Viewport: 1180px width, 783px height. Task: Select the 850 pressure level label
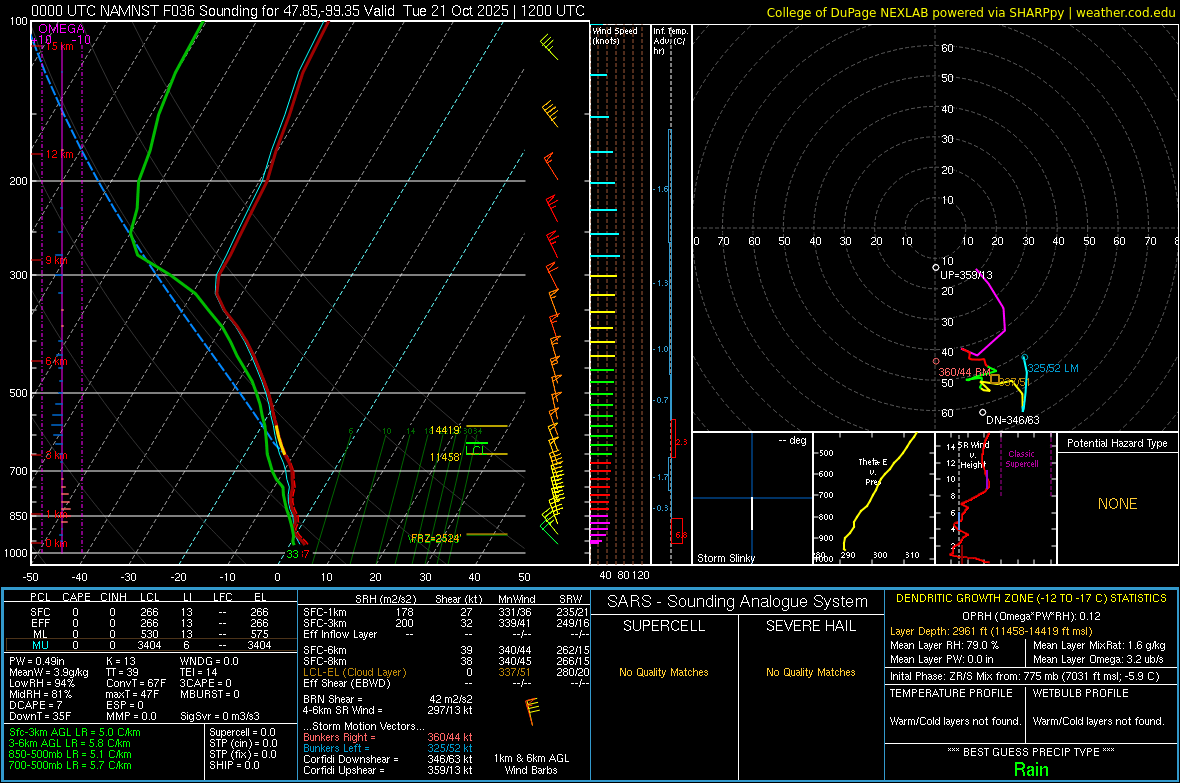(x=18, y=516)
